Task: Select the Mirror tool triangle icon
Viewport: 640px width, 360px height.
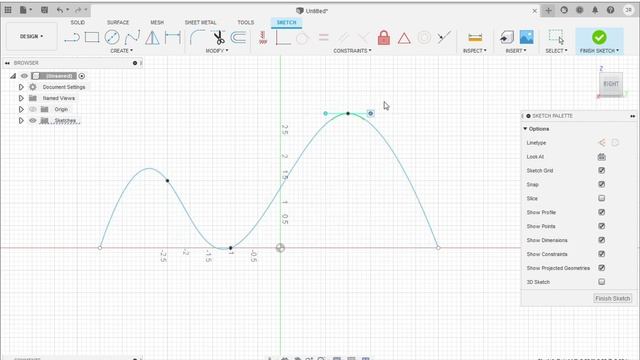Action: [x=152, y=38]
